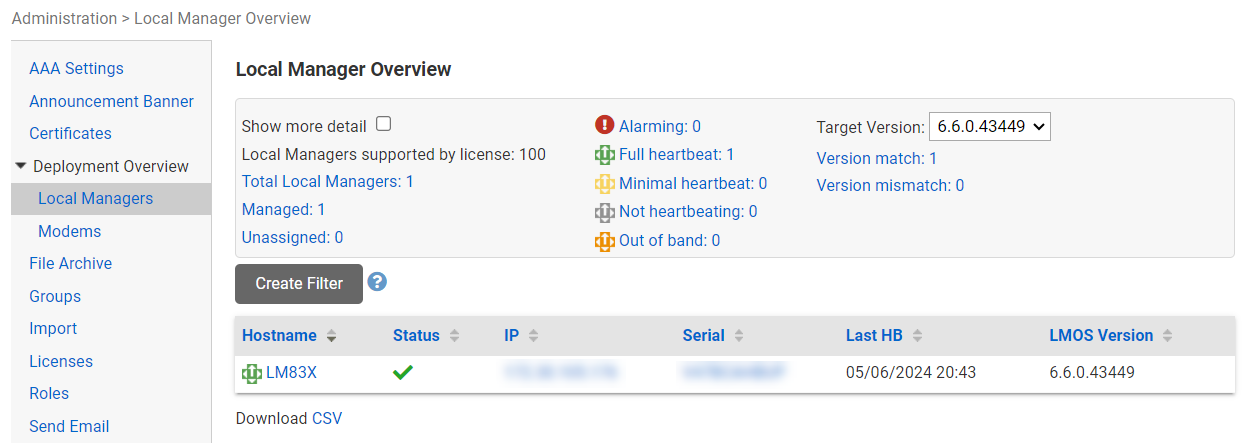Click the orange Out of band icon
The height and width of the screenshot is (443, 1246).
pyautogui.click(x=604, y=241)
